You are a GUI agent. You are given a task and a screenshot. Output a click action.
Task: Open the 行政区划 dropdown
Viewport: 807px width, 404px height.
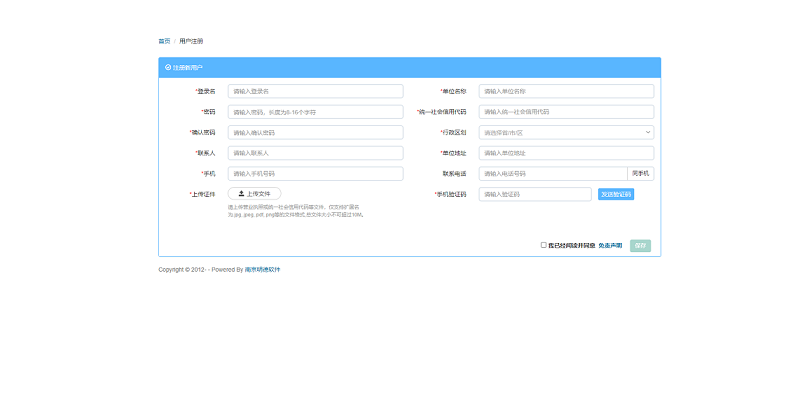coord(565,132)
